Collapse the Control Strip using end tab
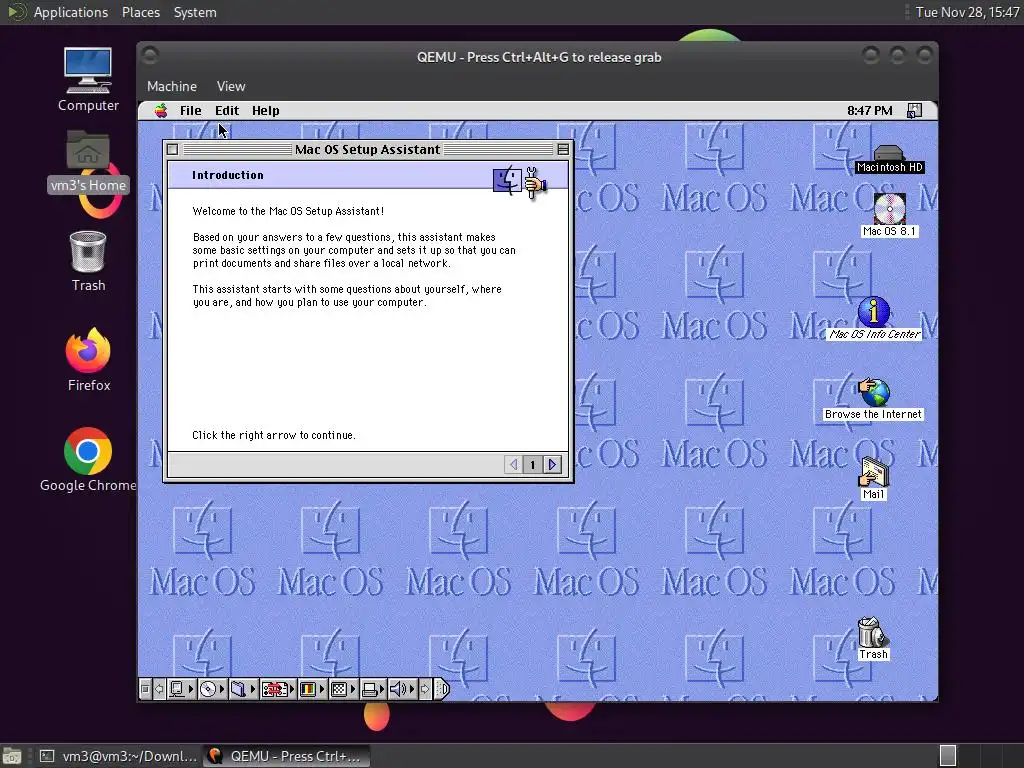Viewport: 1024px width, 768px height. [x=442, y=689]
